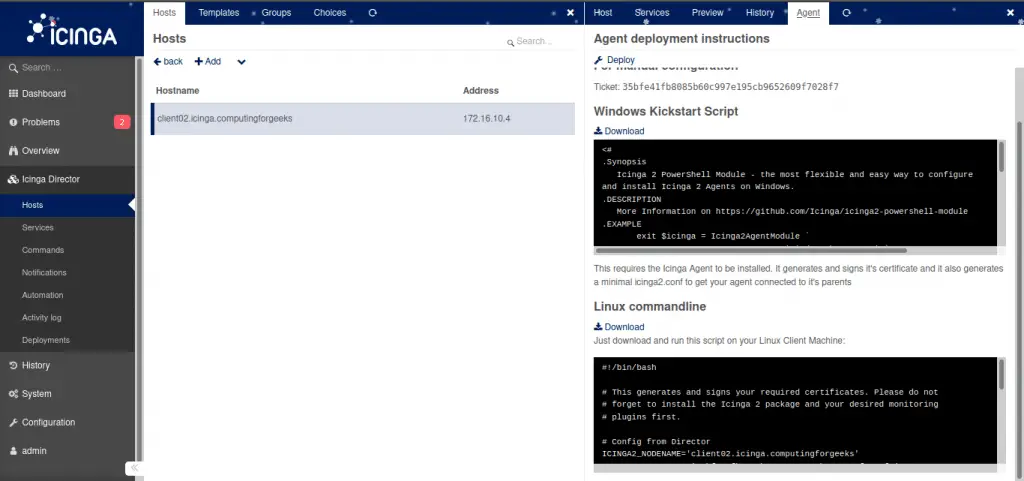Collapse the sidebar with double-chevron
The height and width of the screenshot is (481, 1024).
(134, 468)
